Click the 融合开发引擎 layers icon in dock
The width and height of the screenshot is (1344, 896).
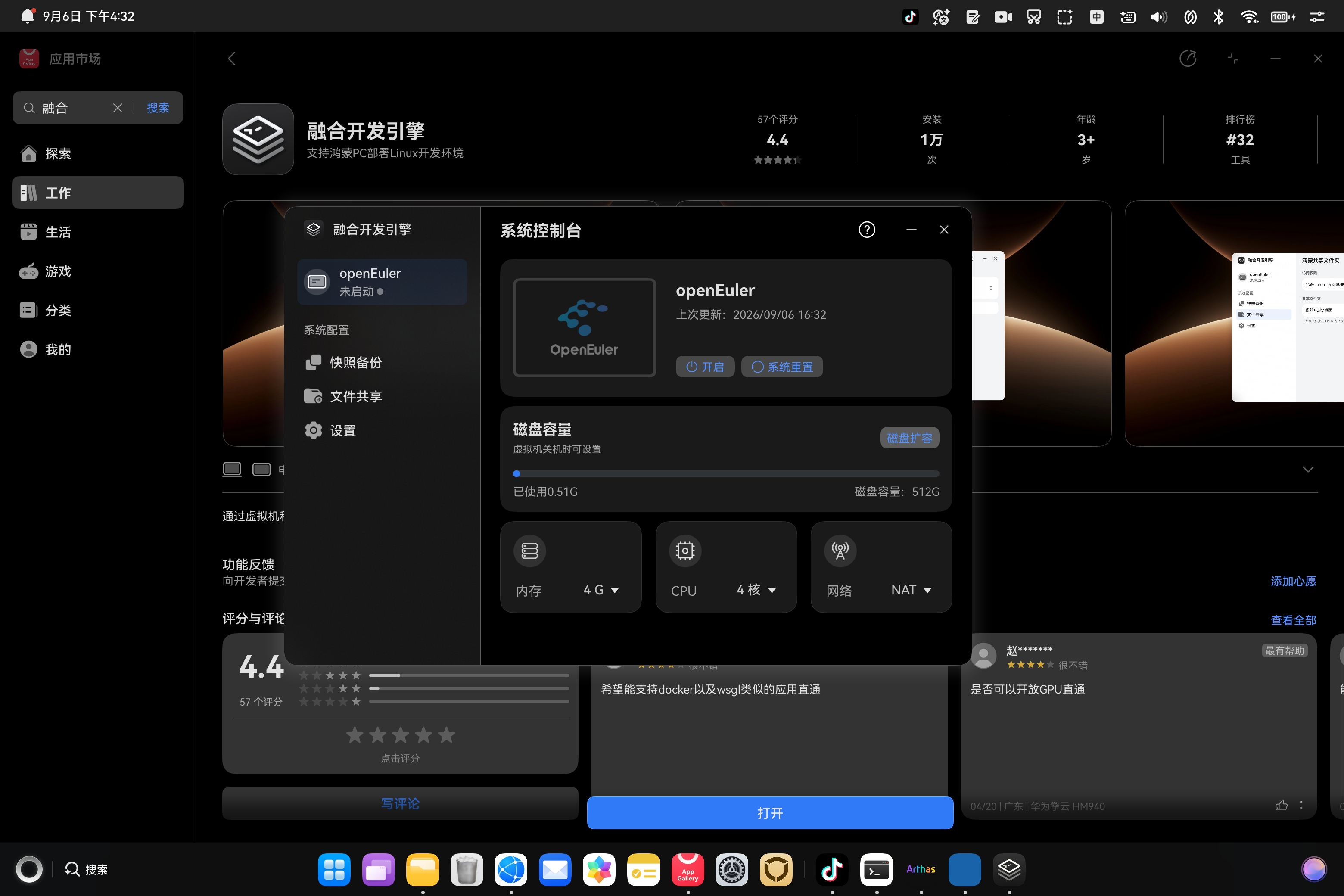1009,870
